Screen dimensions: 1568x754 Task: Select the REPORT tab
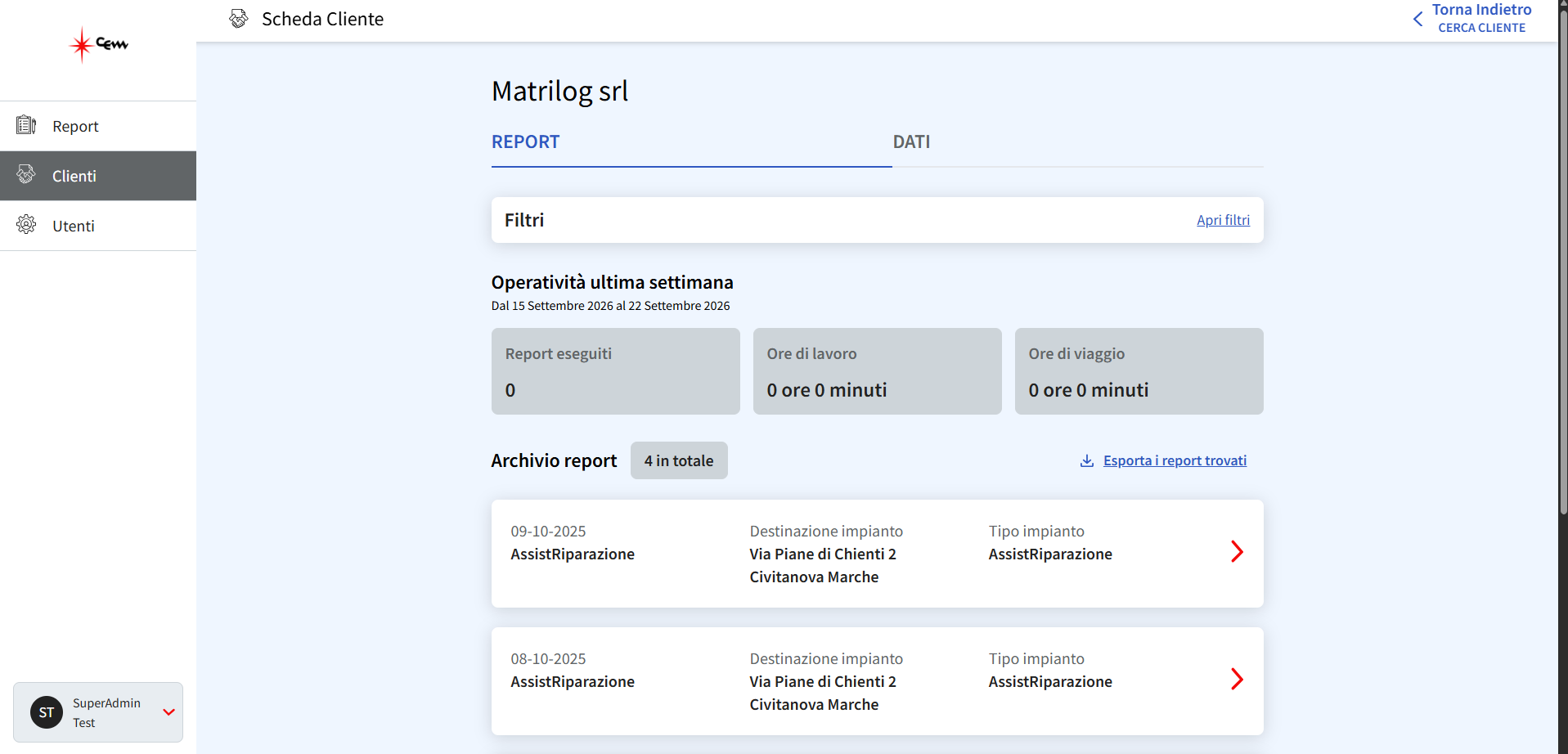(x=525, y=142)
